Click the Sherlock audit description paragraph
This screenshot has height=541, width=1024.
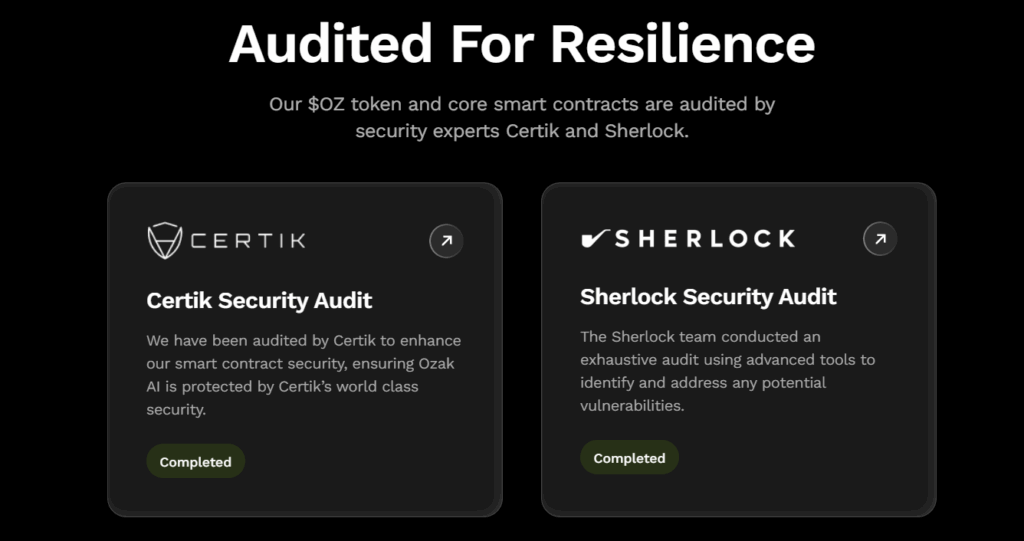click(727, 371)
